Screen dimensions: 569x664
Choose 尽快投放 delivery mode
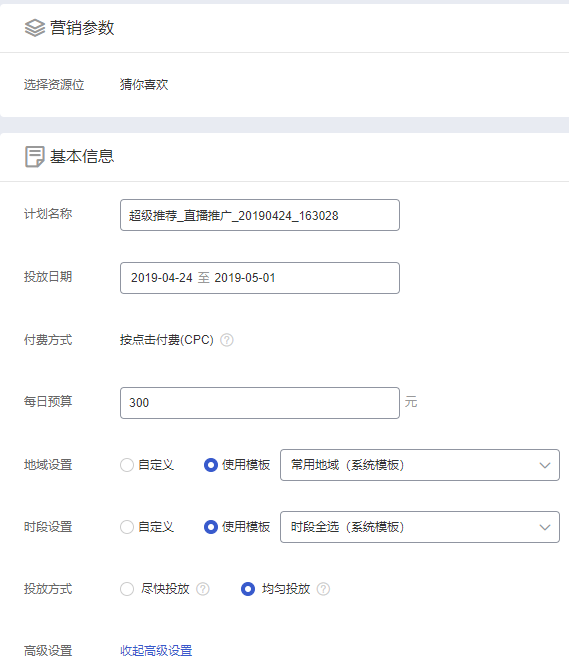coord(127,589)
